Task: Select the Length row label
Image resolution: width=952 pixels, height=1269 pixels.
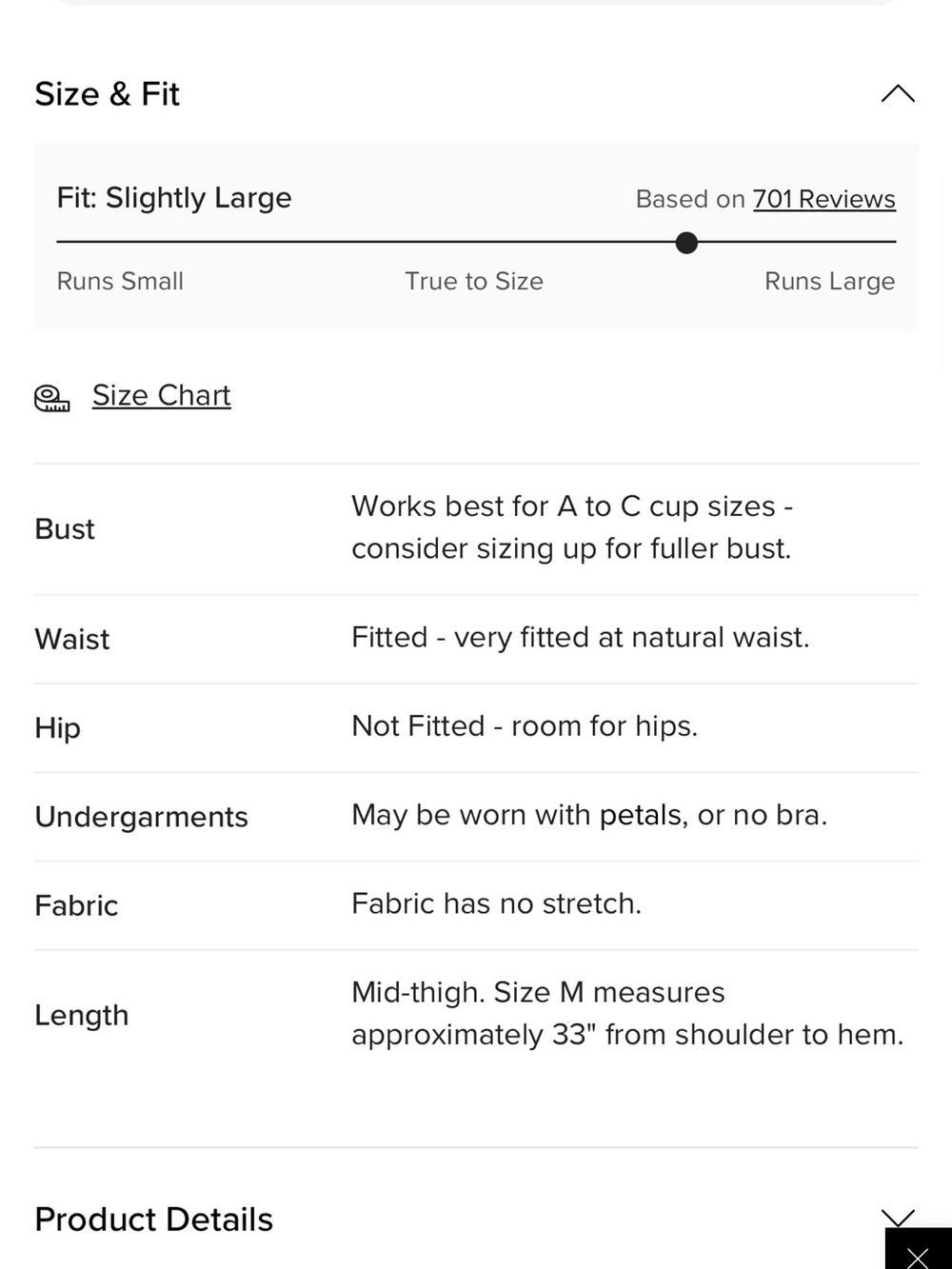Action: 81,1016
